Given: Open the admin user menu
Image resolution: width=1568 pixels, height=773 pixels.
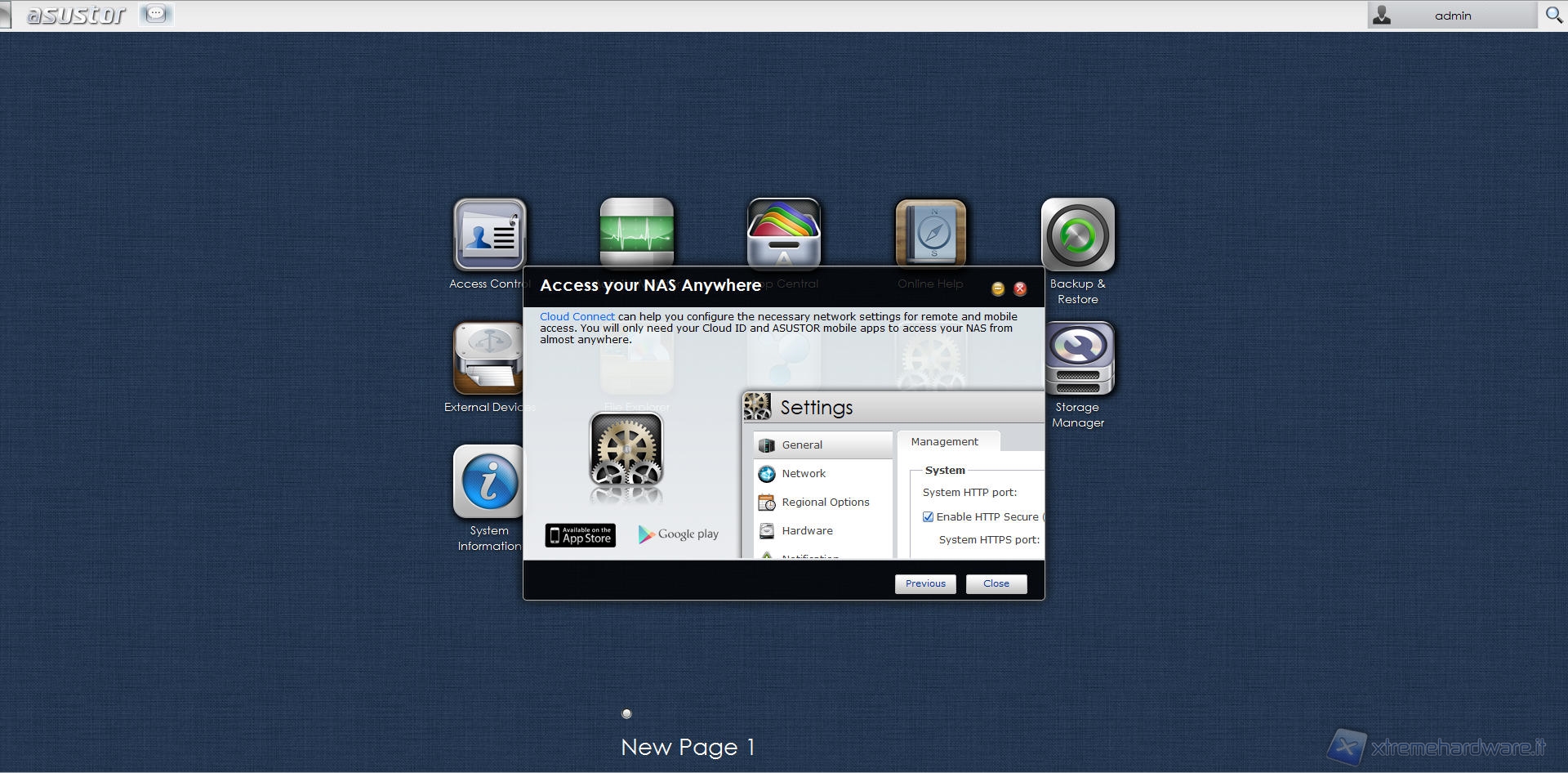Looking at the screenshot, I should click(x=1451, y=15).
